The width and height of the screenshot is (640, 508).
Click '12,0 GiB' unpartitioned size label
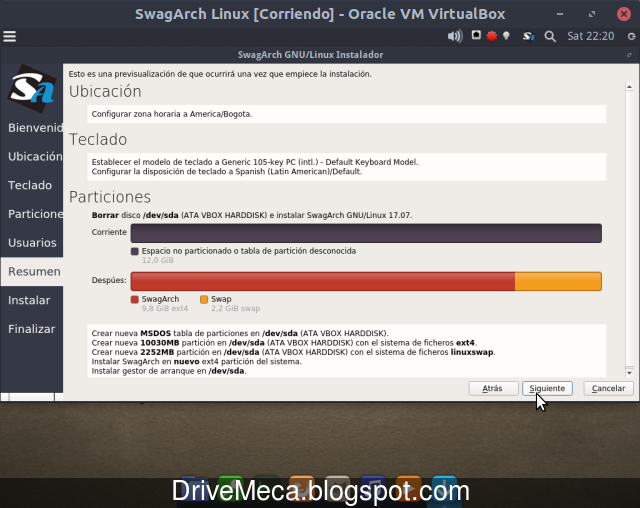tap(158, 260)
